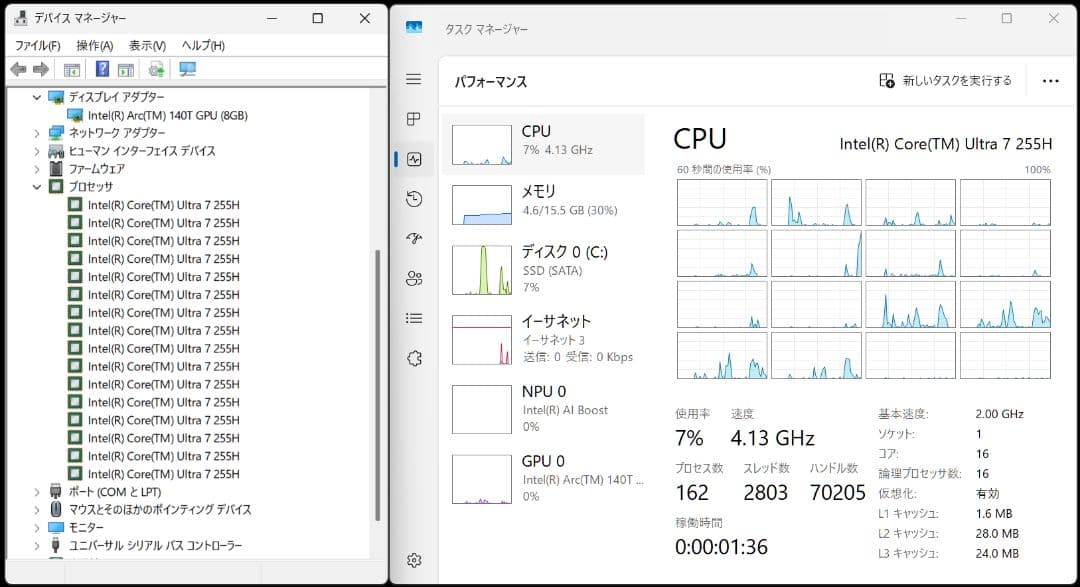
Task: Open the 表示(V) menu
Action: (x=147, y=45)
